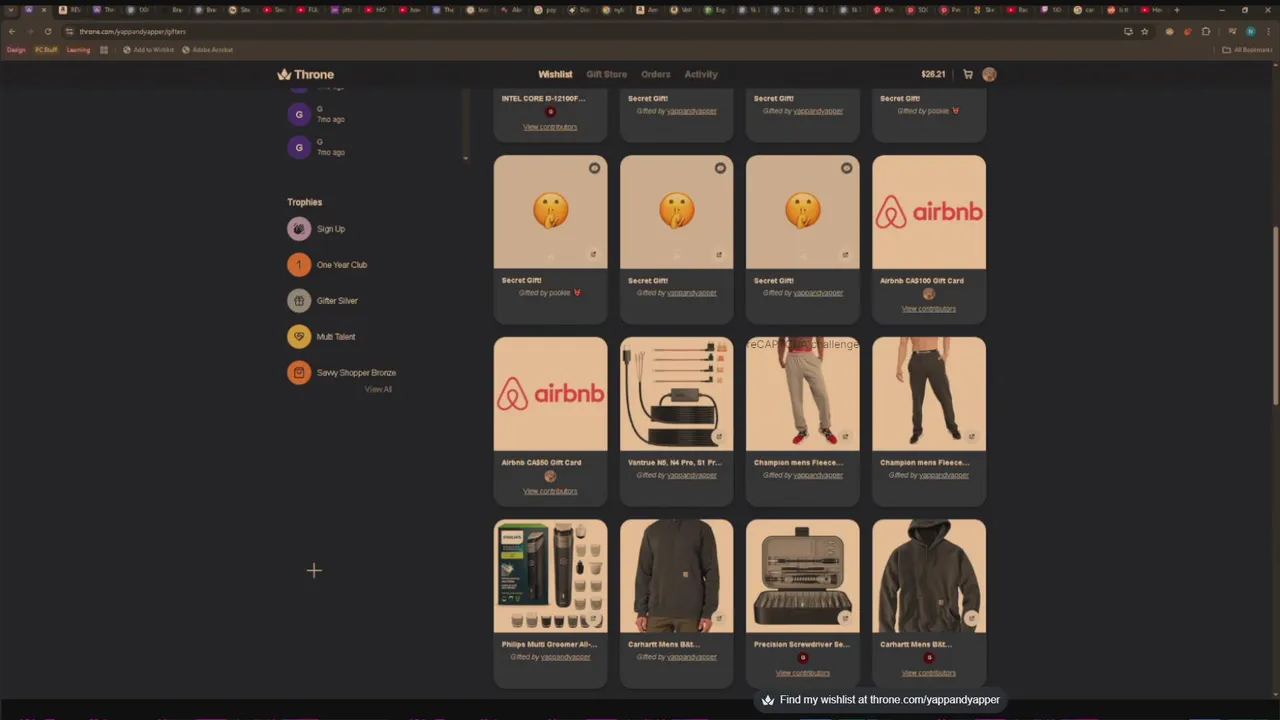Click the Gifter Silver trophy badge
This screenshot has height=720, width=1280.
click(x=299, y=301)
